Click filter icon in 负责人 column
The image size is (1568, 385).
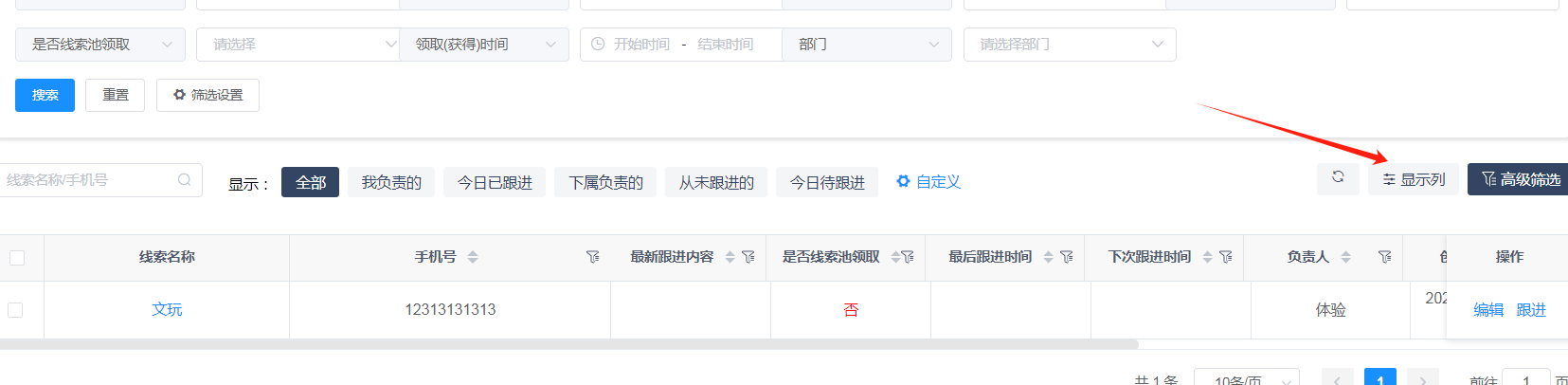click(x=1385, y=257)
